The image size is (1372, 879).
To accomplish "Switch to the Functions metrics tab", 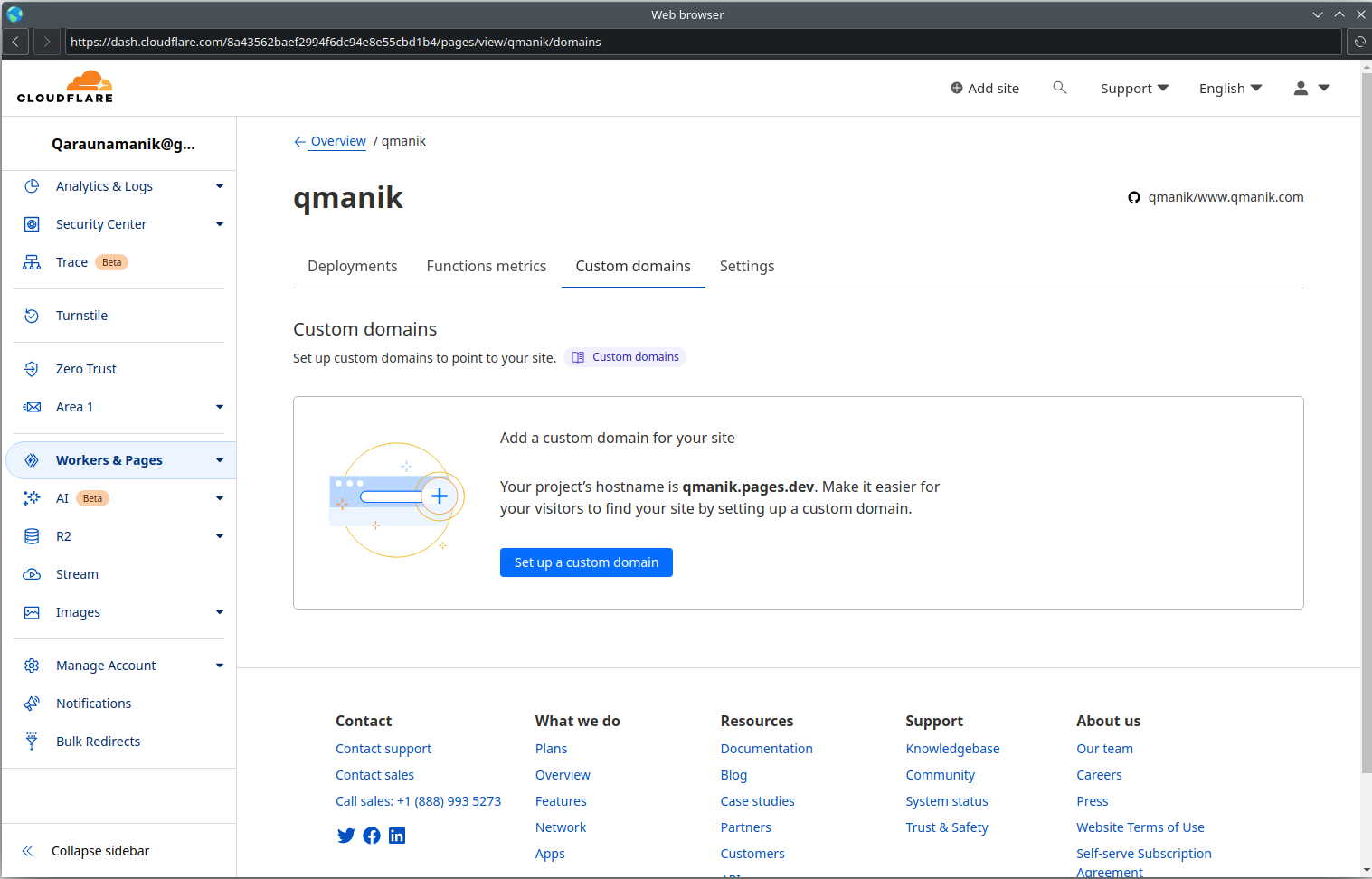I will coord(486,265).
